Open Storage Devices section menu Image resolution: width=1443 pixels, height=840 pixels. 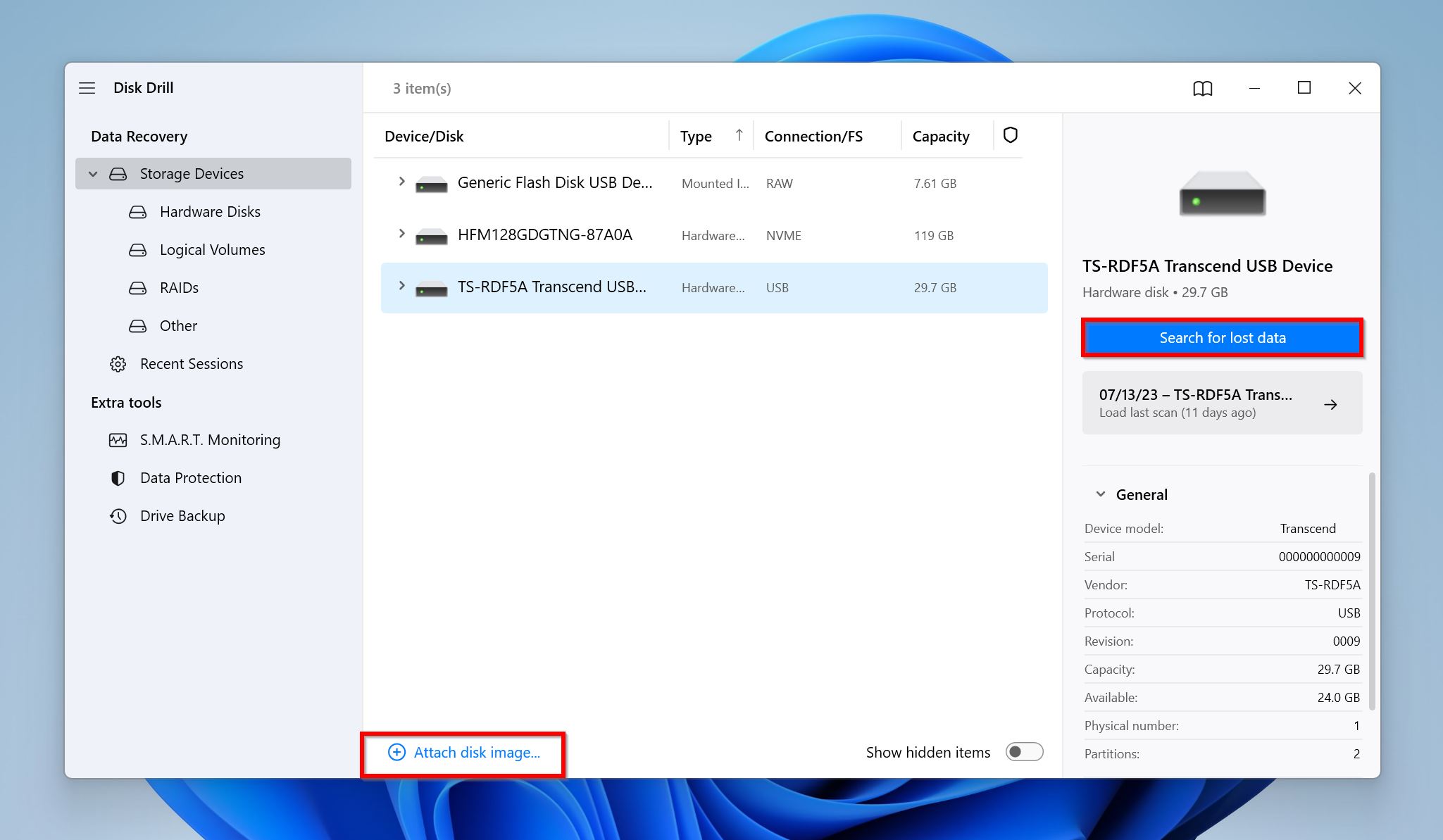92,173
